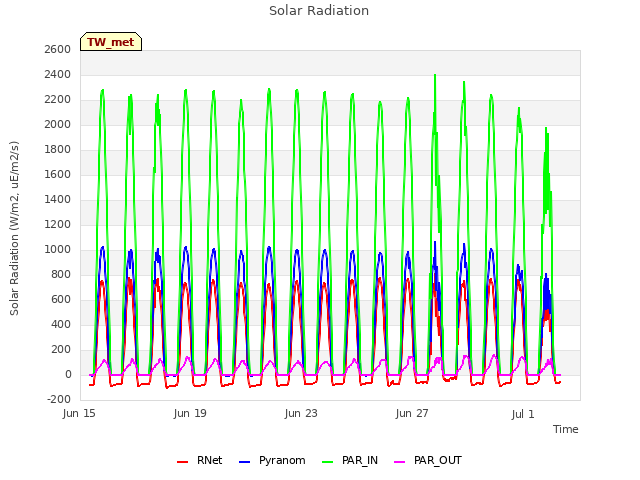This screenshot has height=480, width=640.
Task: Click the 2600 y-axis tick label
Action: click(x=58, y=49)
